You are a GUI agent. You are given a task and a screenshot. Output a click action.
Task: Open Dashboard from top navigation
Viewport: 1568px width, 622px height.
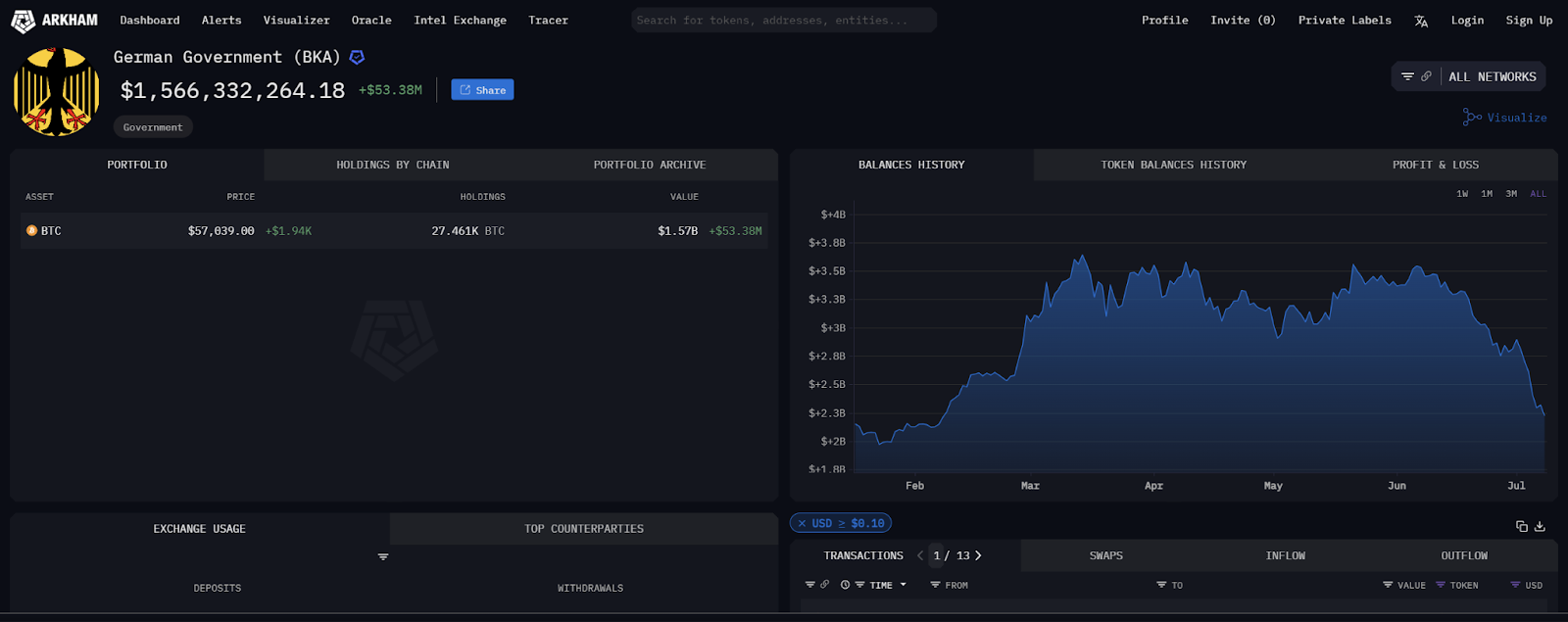click(x=150, y=21)
